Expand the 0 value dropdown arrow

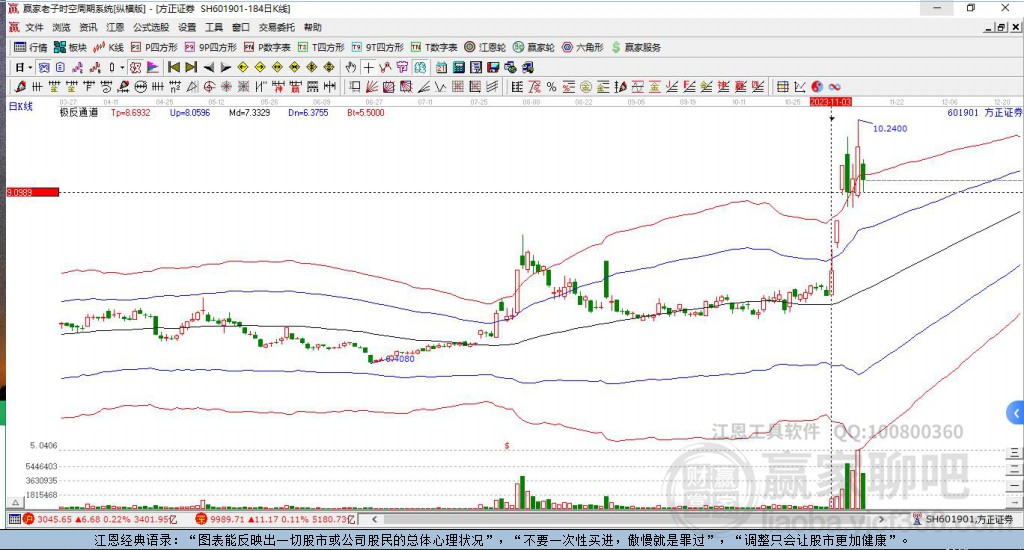(122, 67)
